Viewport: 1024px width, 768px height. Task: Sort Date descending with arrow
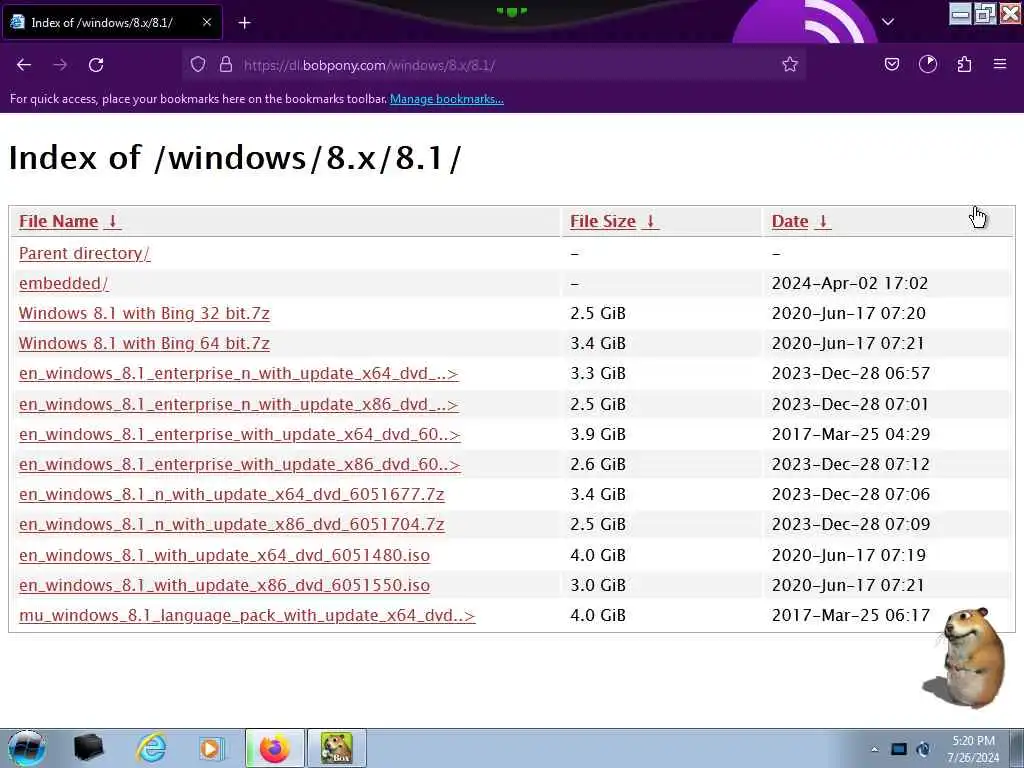pyautogui.click(x=823, y=221)
